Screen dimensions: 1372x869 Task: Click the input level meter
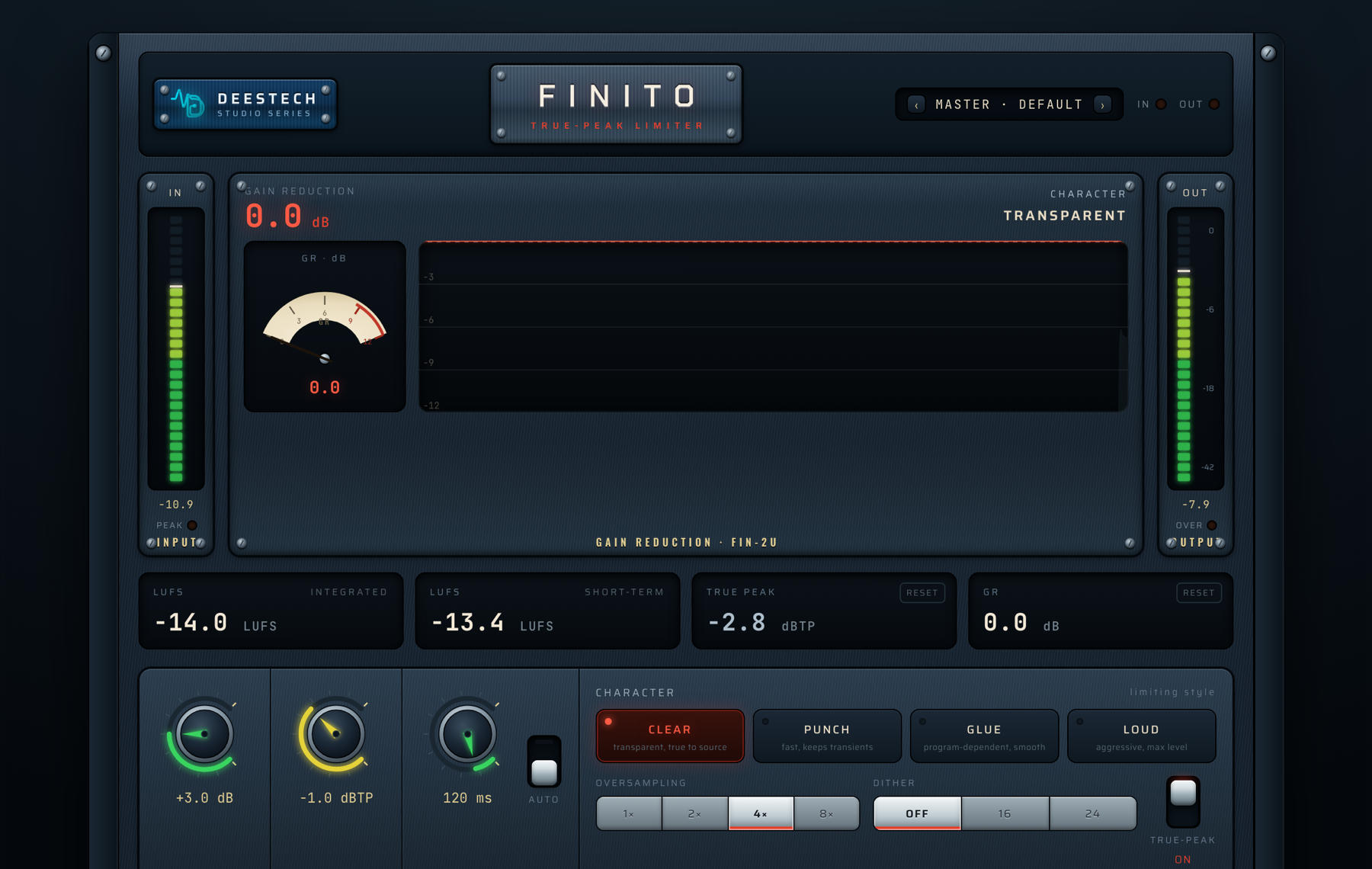[x=176, y=348]
